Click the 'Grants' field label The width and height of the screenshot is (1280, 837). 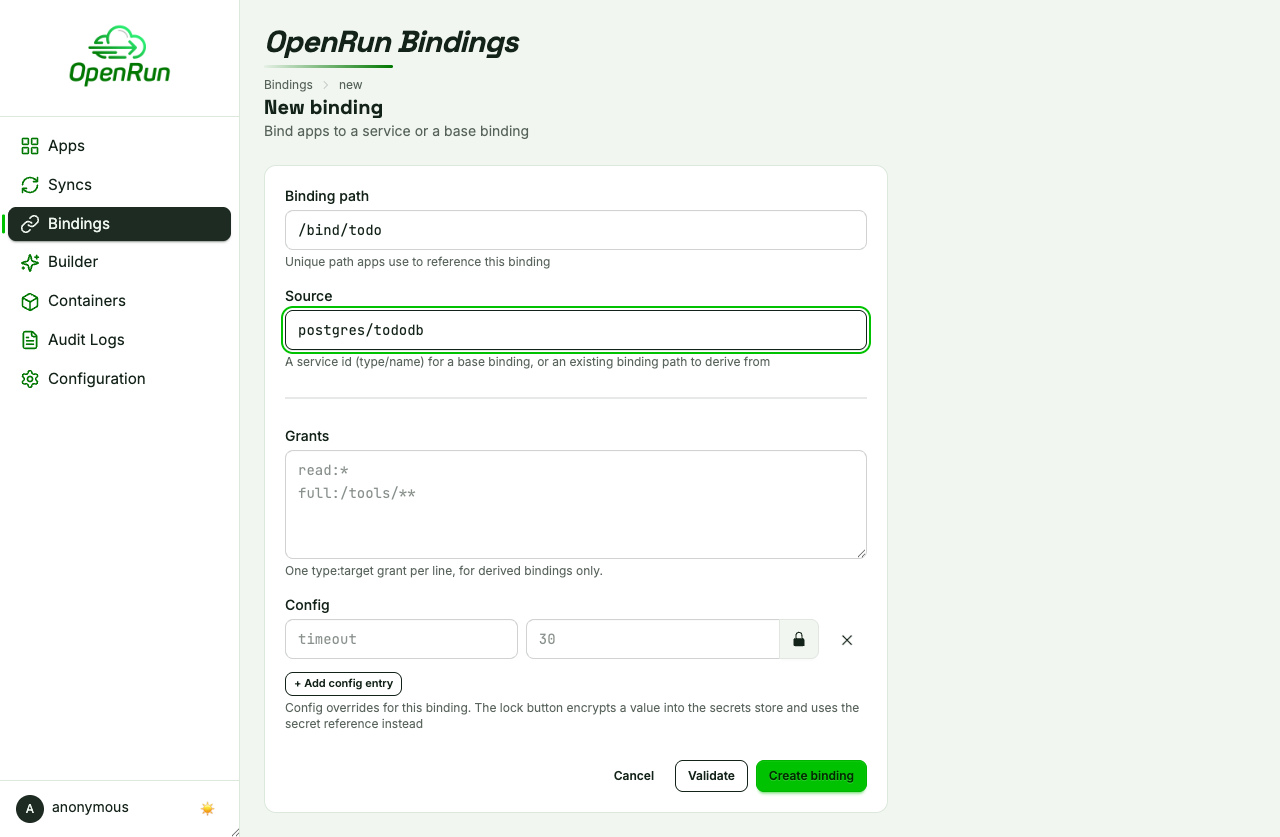[x=307, y=436]
